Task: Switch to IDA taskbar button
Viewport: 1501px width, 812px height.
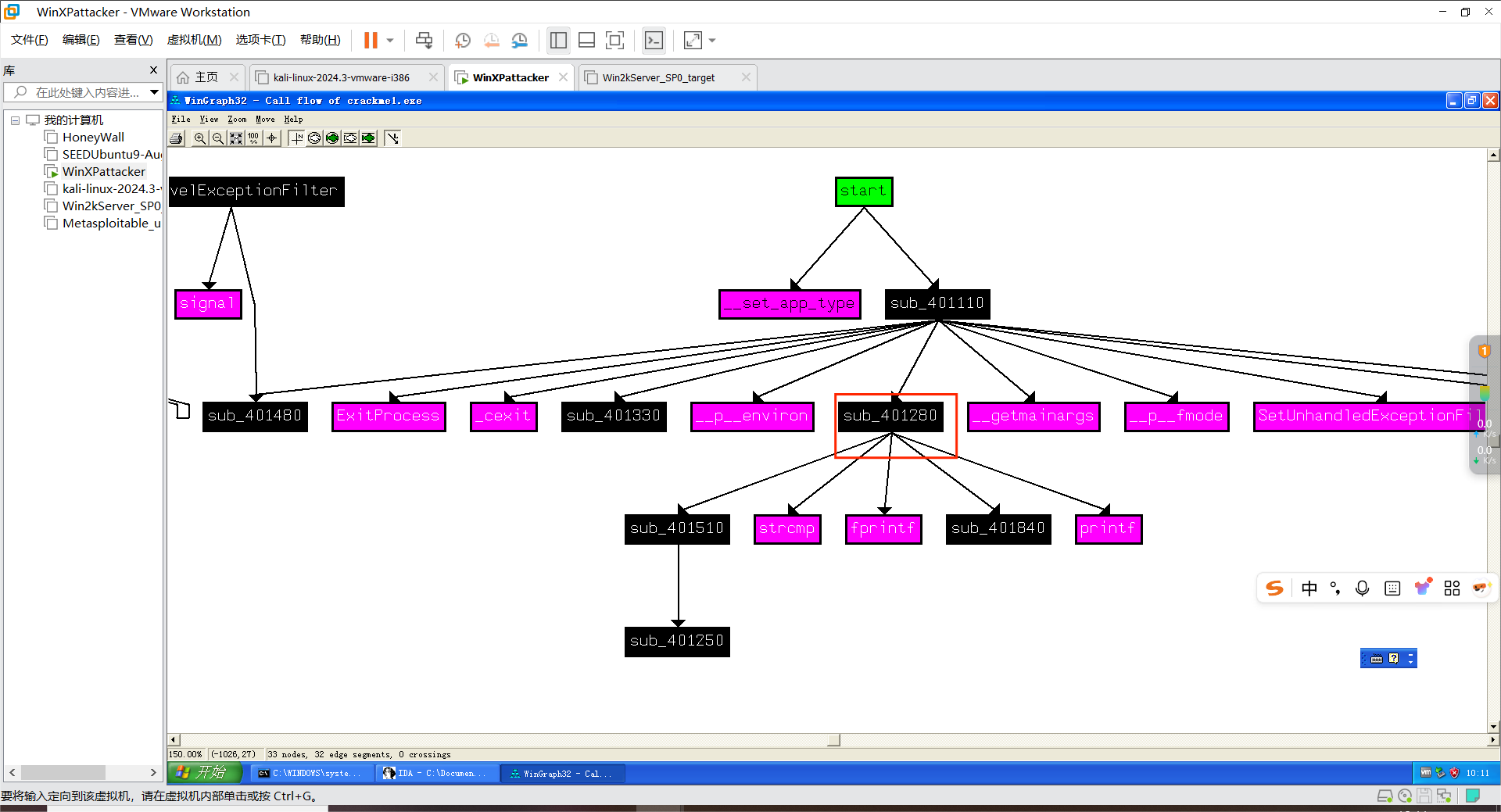Action: point(438,774)
